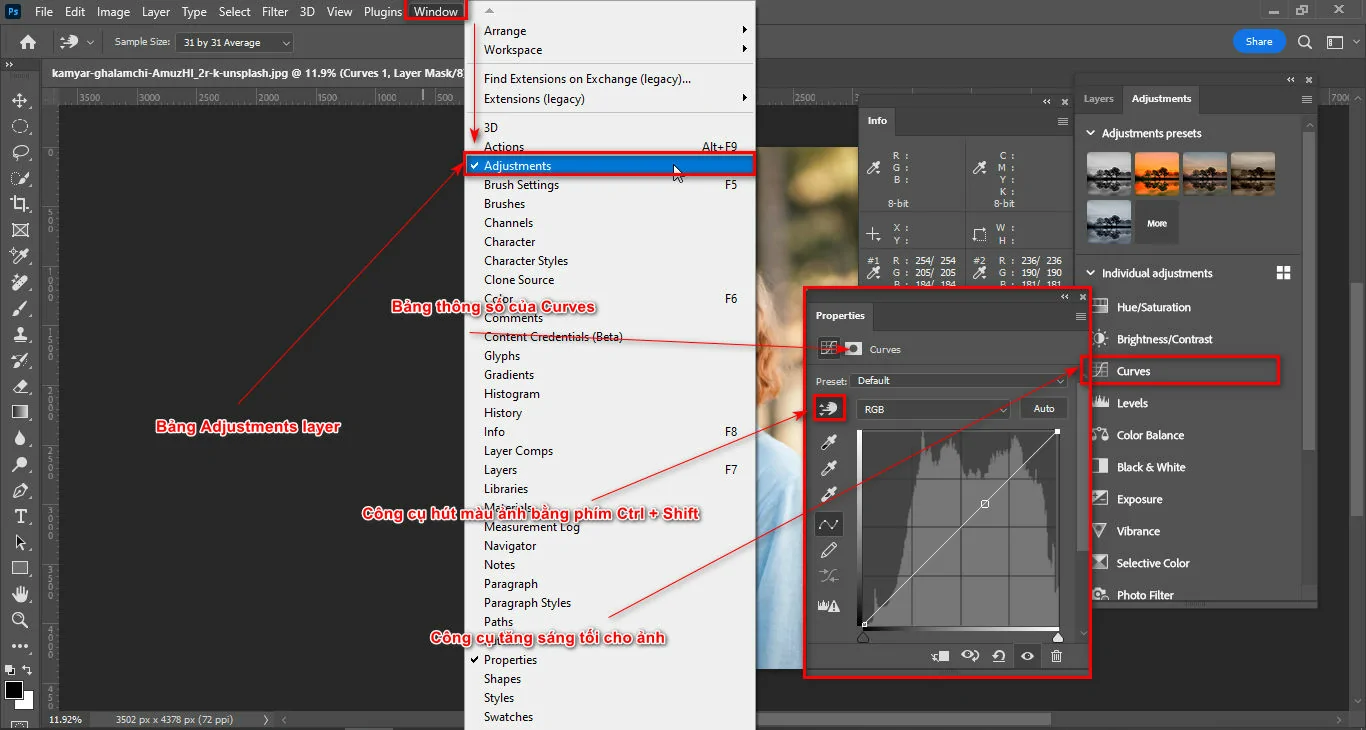The image size is (1366, 730).
Task: Open the Preset dropdown in Curves panel
Action: 960,380
